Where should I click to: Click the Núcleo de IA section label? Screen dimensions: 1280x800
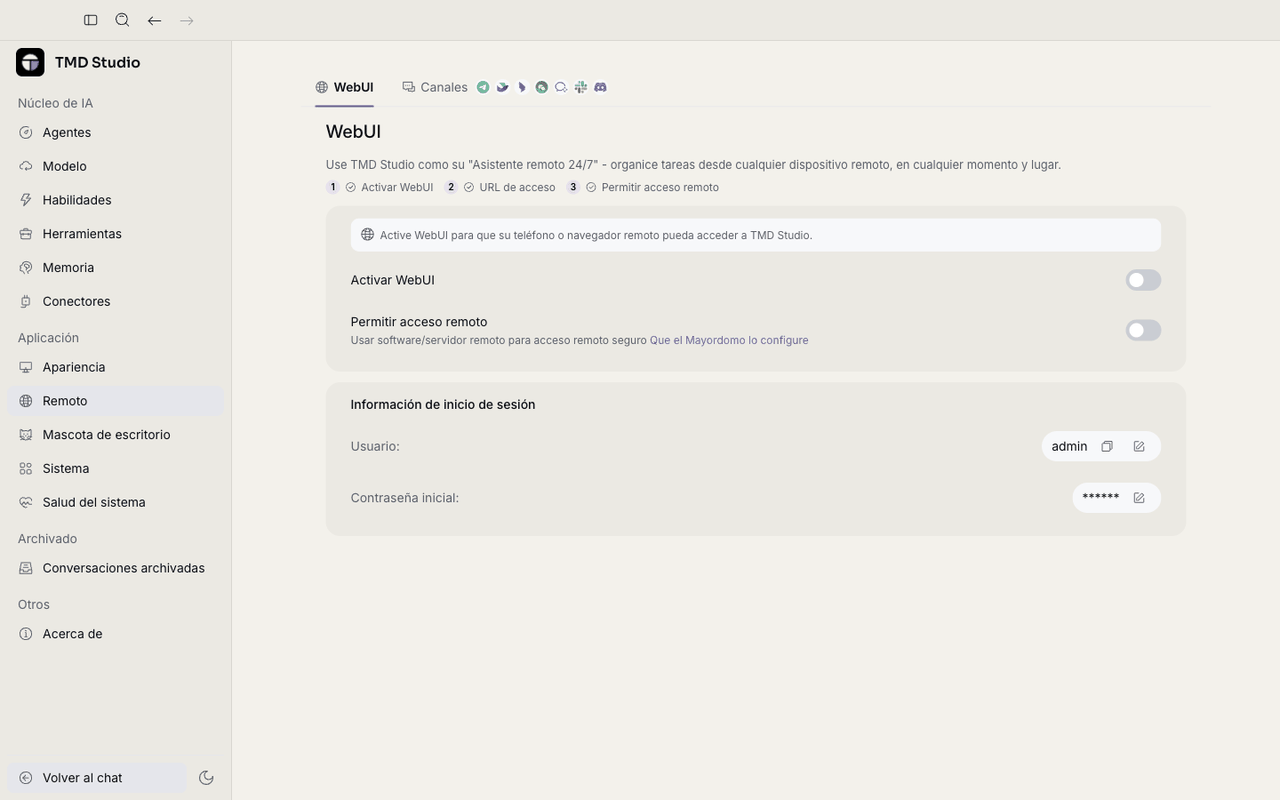click(55, 103)
